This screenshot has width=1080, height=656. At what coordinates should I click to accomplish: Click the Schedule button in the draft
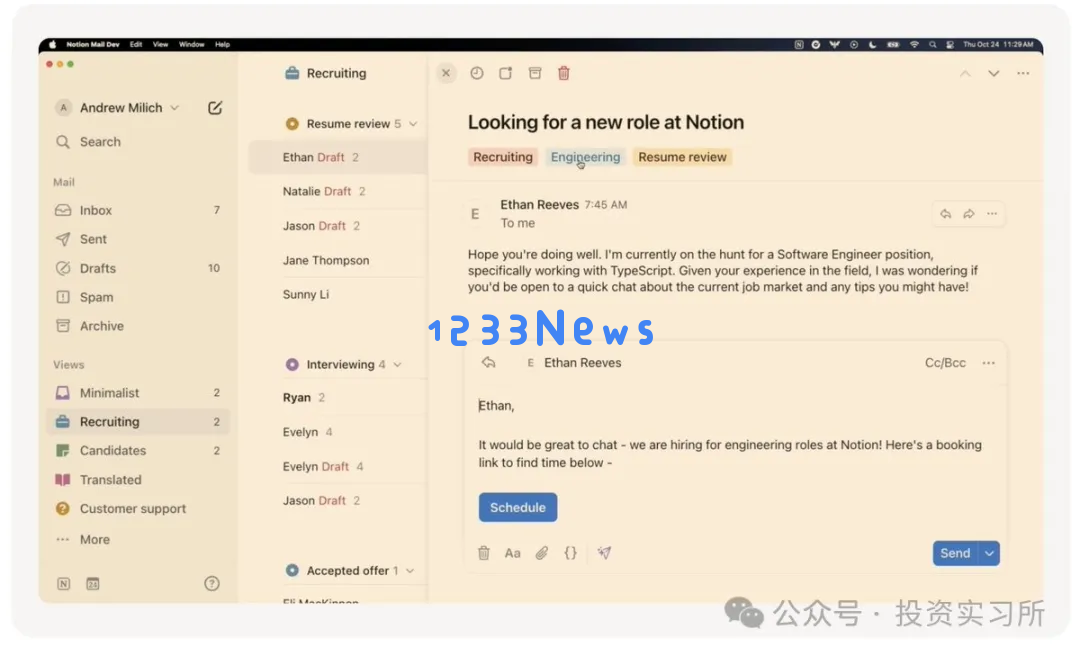(x=518, y=507)
